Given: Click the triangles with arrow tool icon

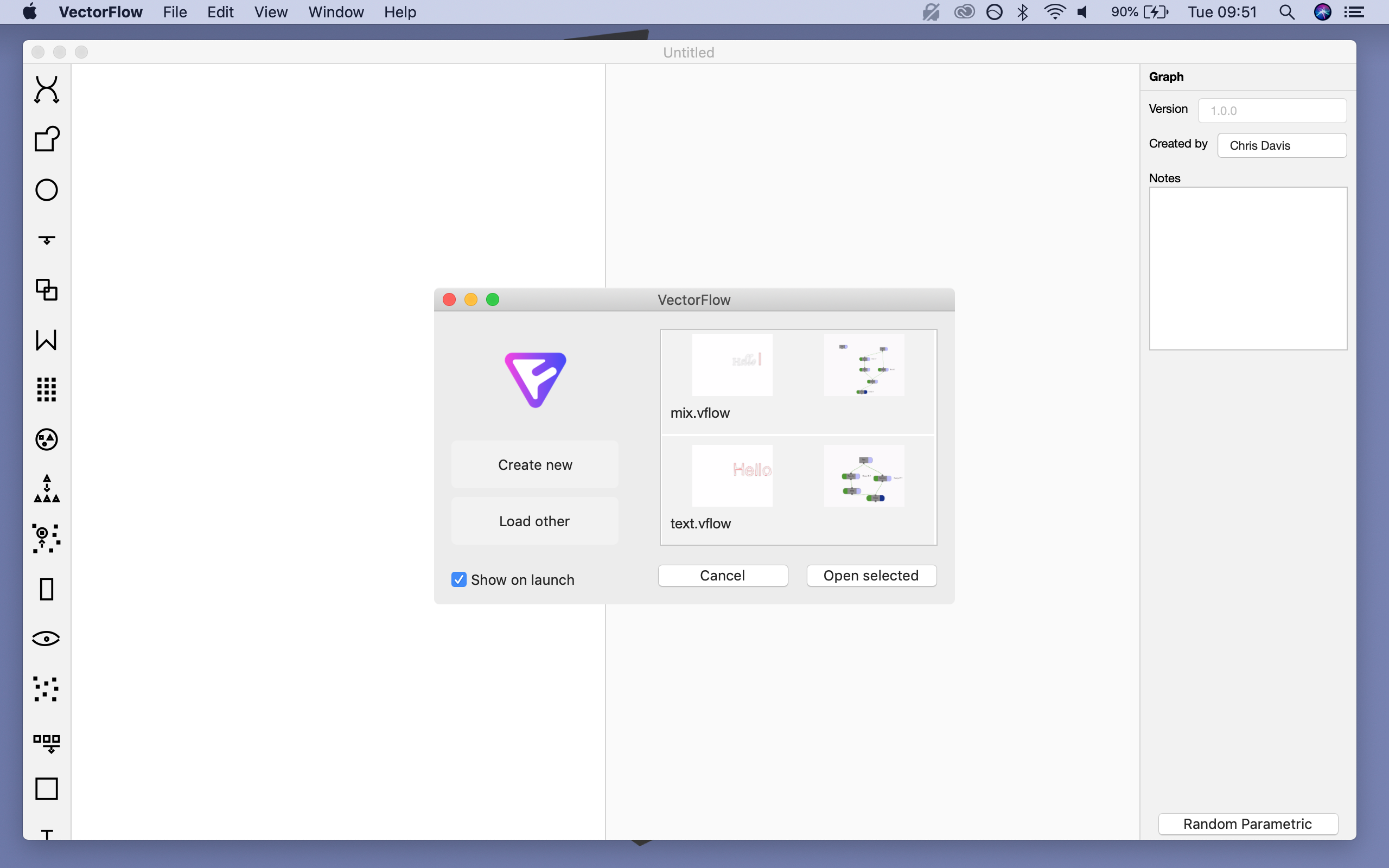Looking at the screenshot, I should [47, 489].
